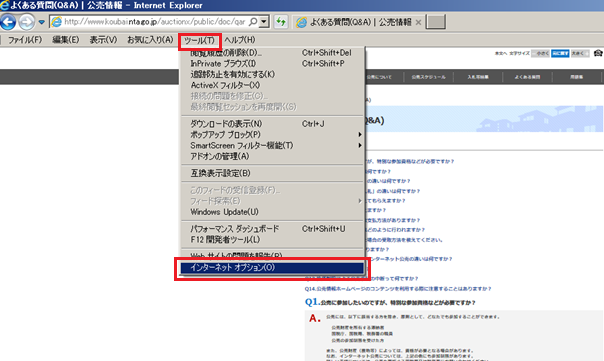The height and width of the screenshot is (361, 604).
Task: Choose アドオンの管理(A) menu item
Action: coord(272,156)
